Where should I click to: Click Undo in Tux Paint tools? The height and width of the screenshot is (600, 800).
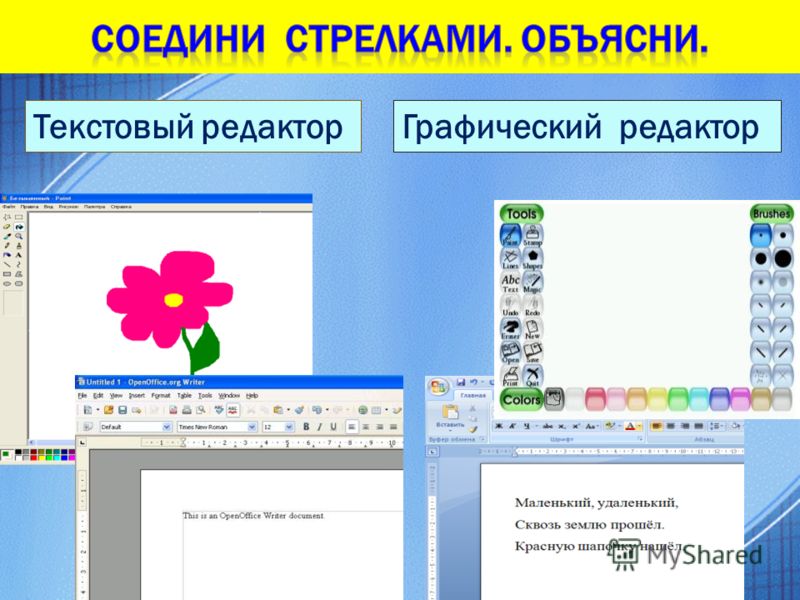pyautogui.click(x=510, y=306)
